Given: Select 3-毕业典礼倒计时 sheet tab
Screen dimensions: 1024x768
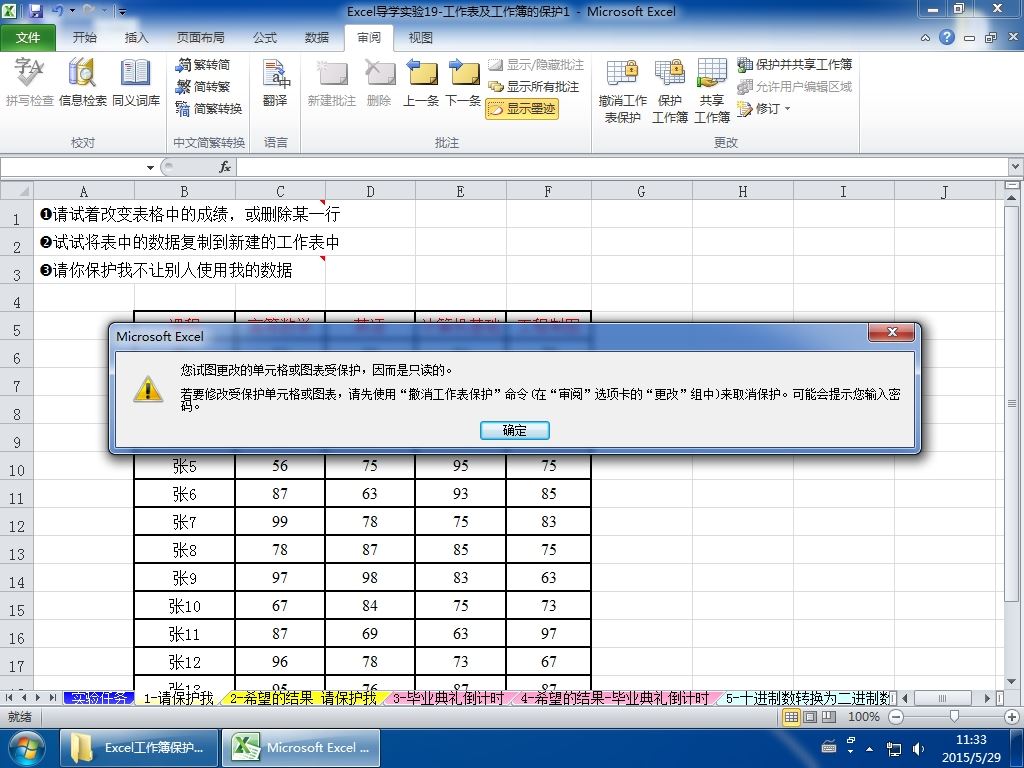Looking at the screenshot, I should [x=448, y=698].
